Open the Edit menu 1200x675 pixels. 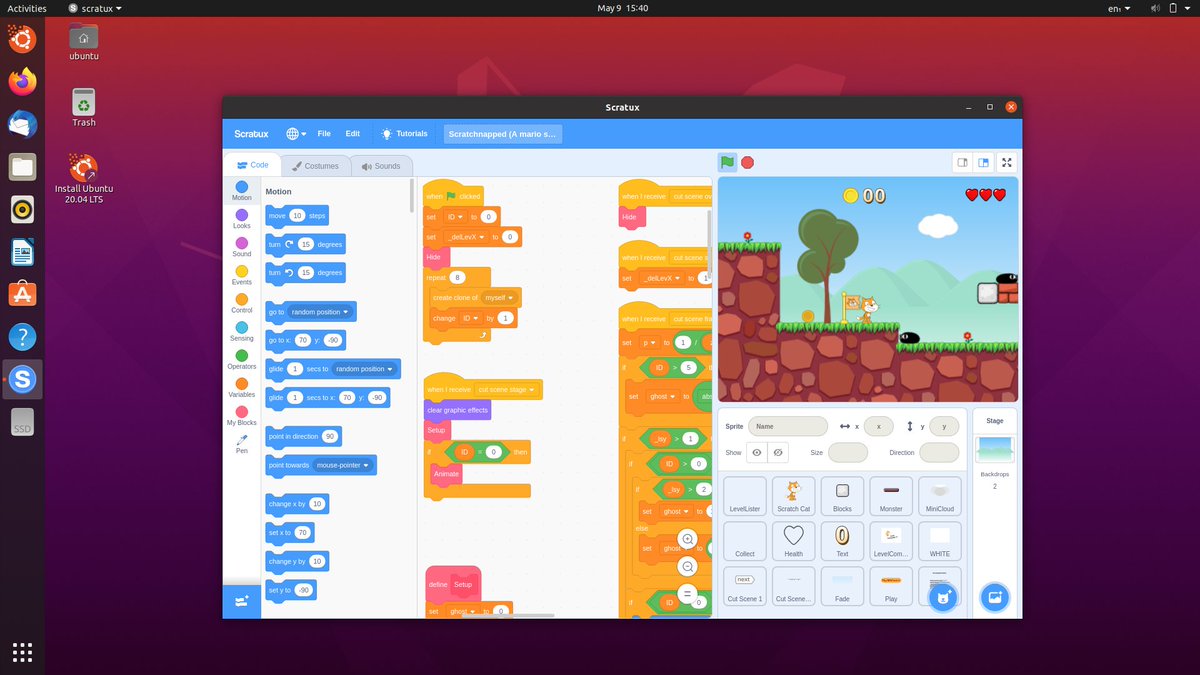[353, 134]
